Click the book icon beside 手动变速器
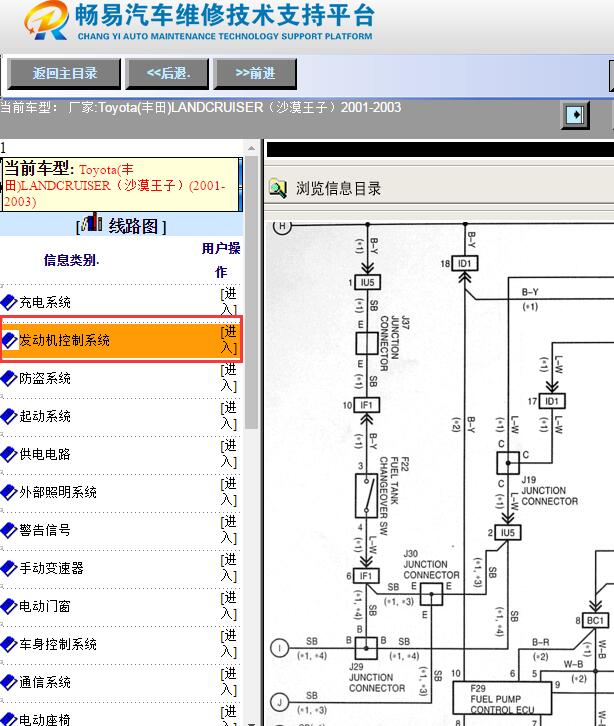This screenshot has height=726, width=614. coord(9,568)
